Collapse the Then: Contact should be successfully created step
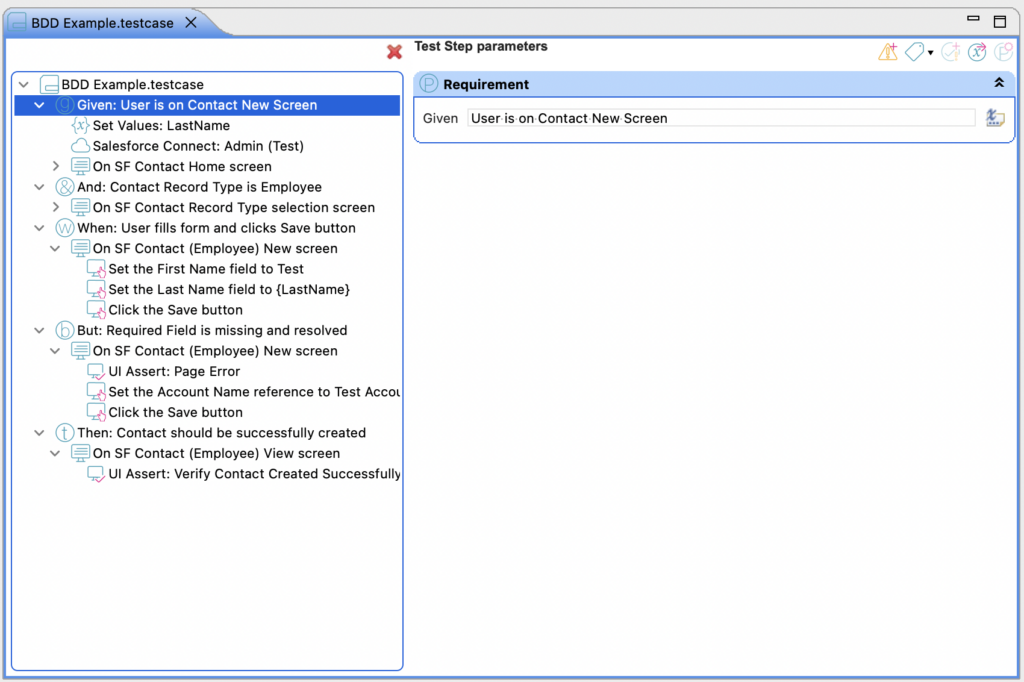This screenshot has height=682, width=1024. click(38, 432)
